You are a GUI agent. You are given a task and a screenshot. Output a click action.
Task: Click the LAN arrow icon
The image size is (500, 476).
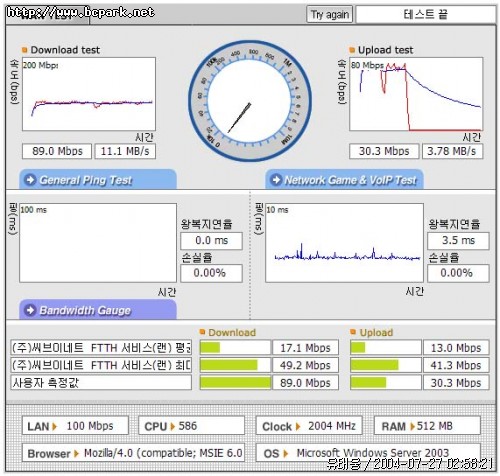point(55,426)
